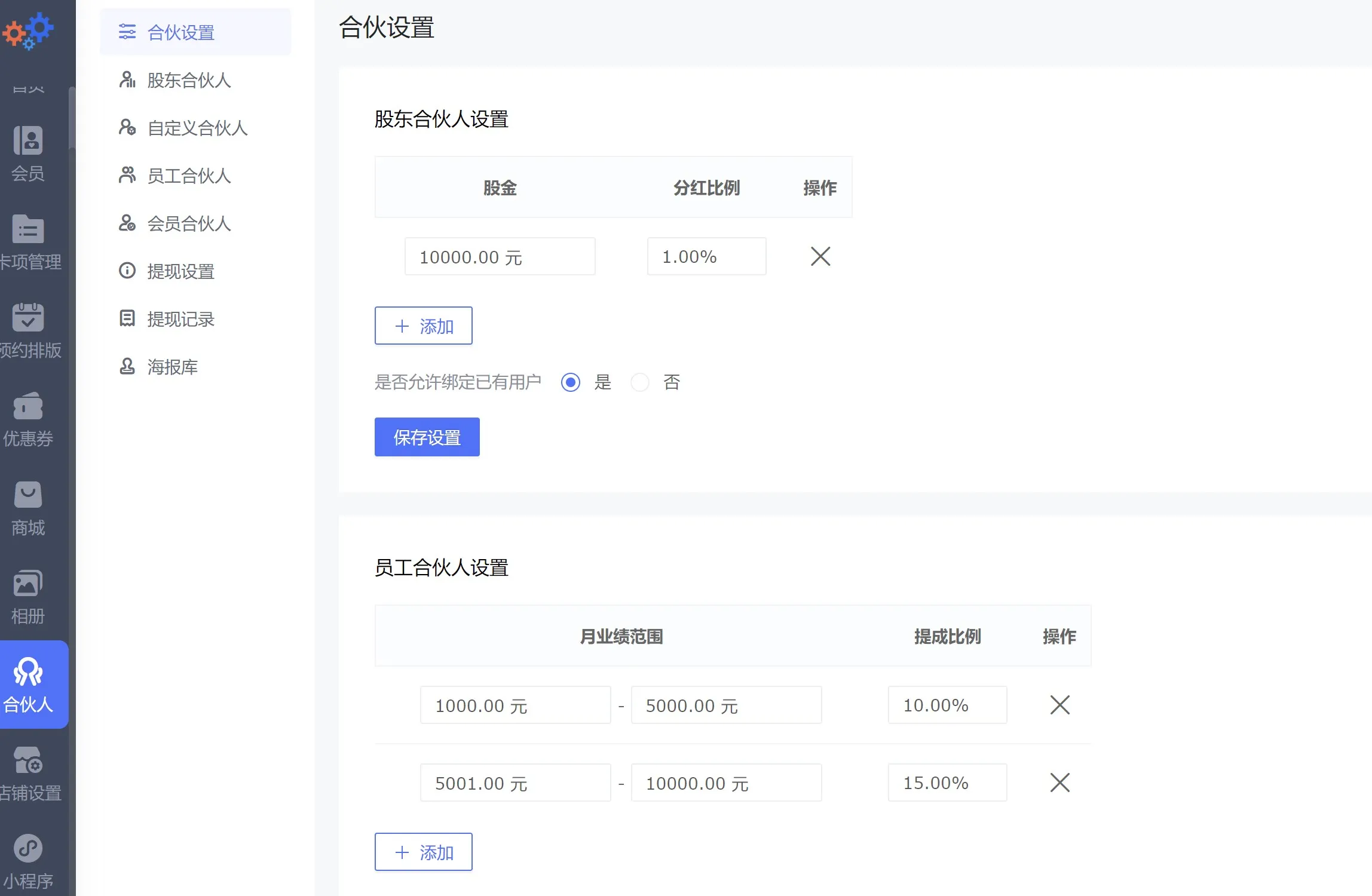Click the range end field 10000.00 元
Screen dimensions: 1372x896
[727, 783]
